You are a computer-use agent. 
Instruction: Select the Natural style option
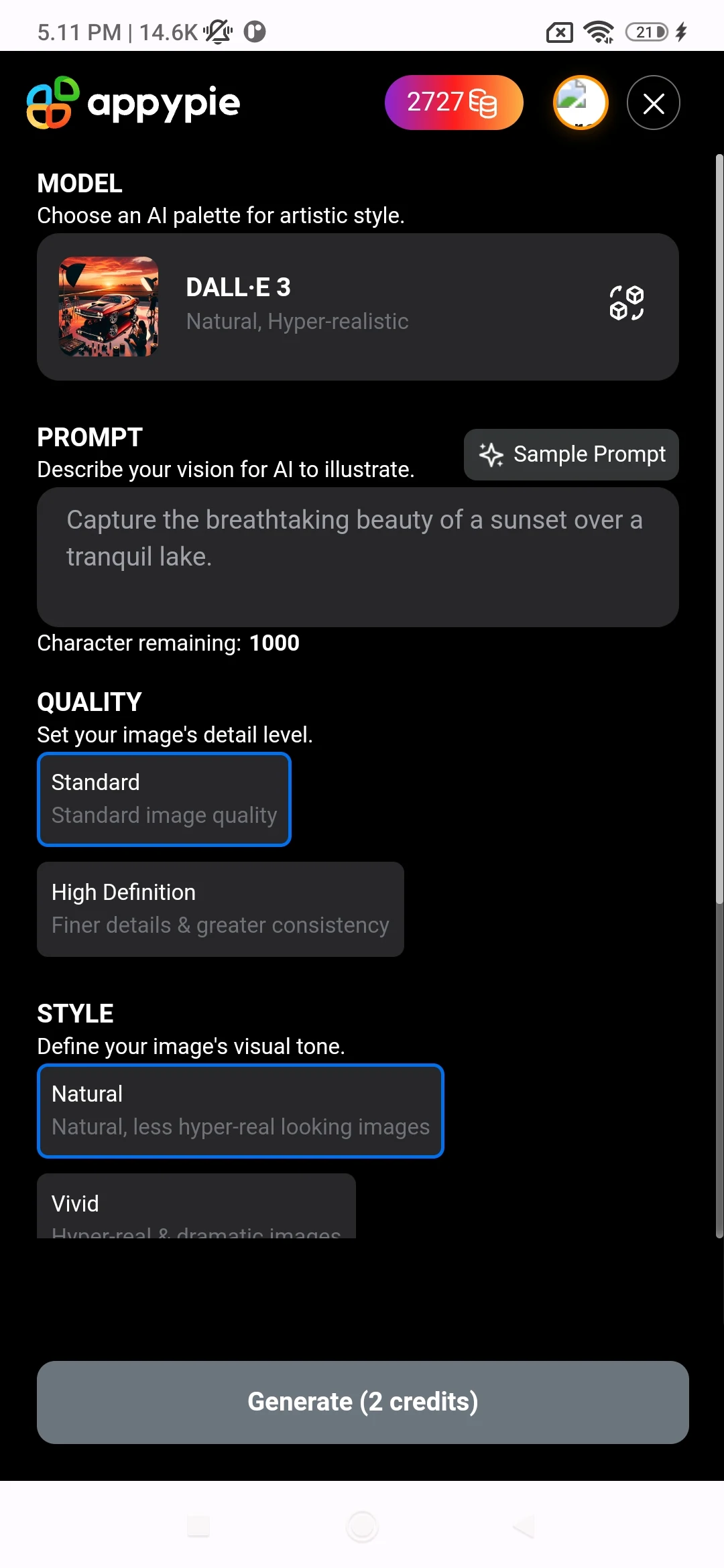pyautogui.click(x=240, y=1110)
